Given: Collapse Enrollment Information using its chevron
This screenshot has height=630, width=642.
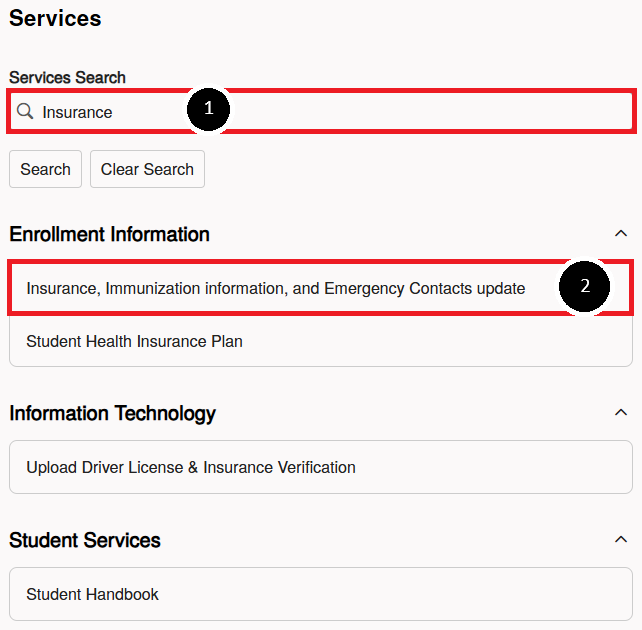Looking at the screenshot, I should point(621,233).
